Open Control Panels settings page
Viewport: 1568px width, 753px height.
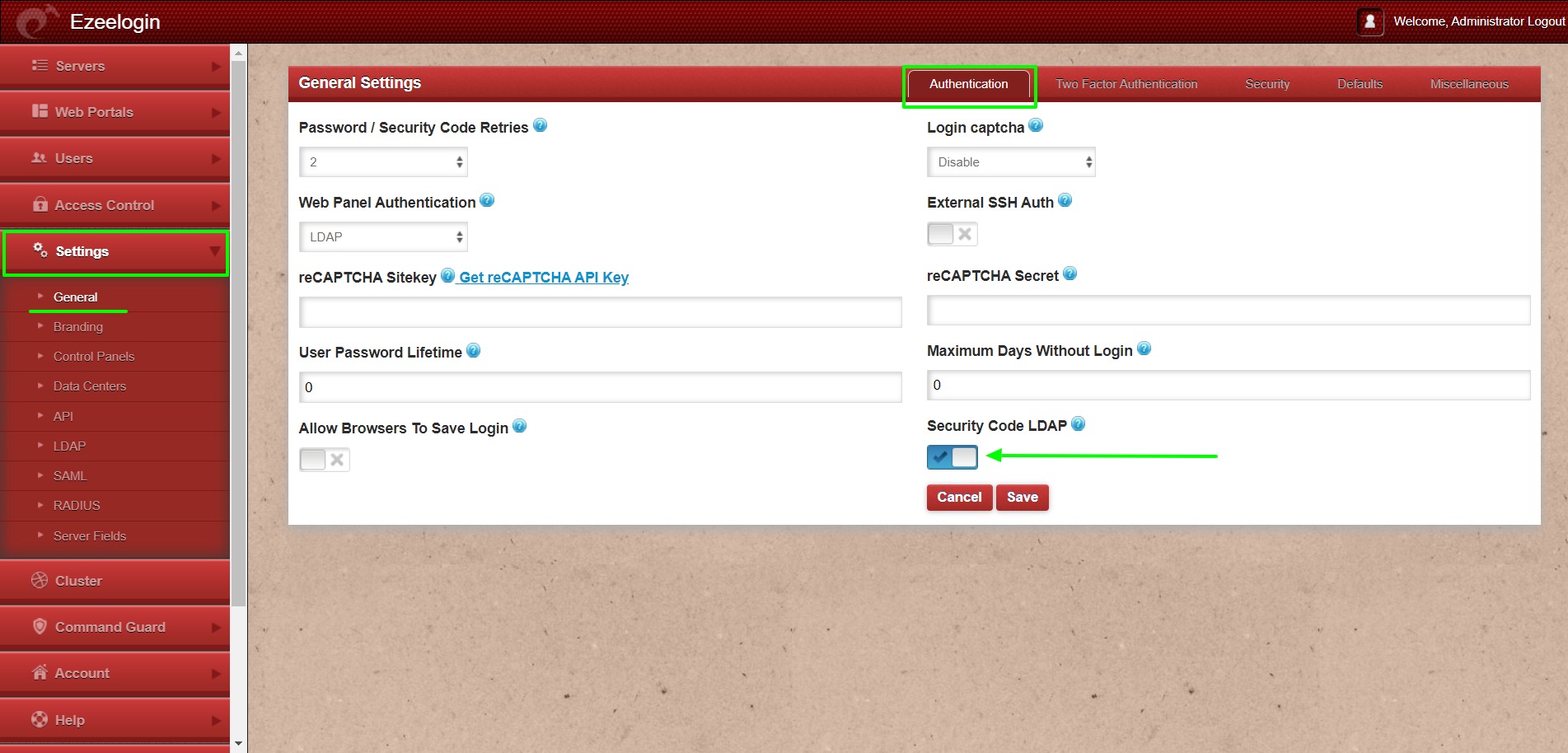(94, 356)
